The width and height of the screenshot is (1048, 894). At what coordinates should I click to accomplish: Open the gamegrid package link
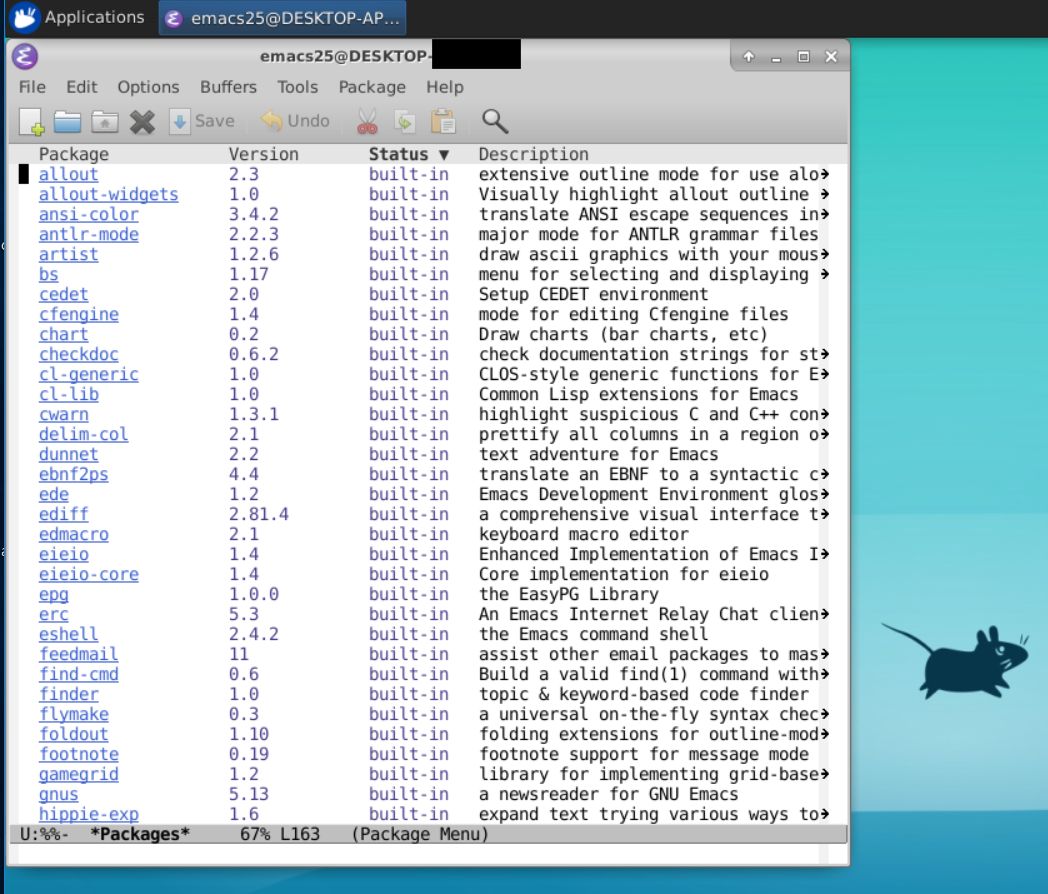click(78, 774)
